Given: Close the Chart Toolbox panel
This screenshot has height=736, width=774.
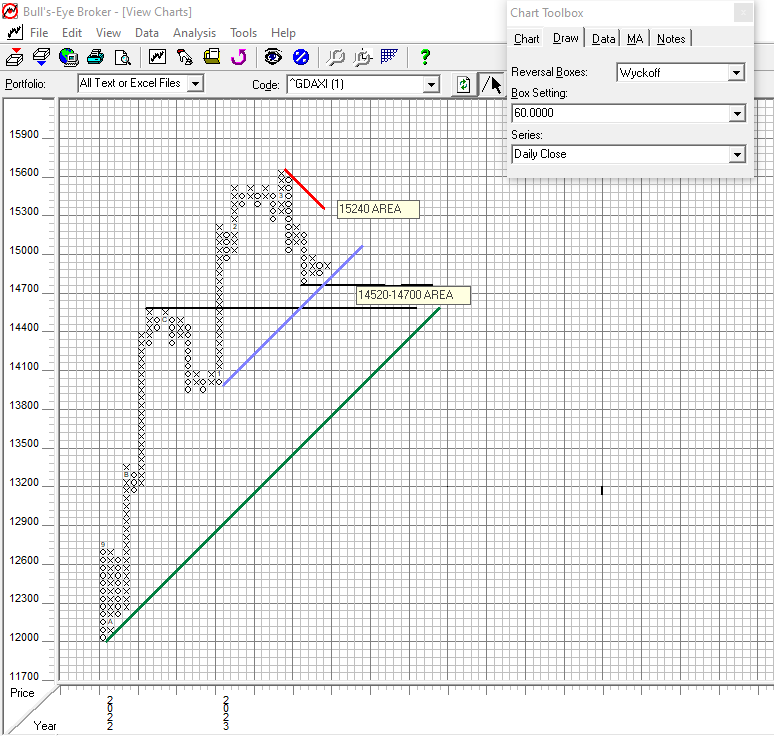Looking at the screenshot, I should 743,13.
